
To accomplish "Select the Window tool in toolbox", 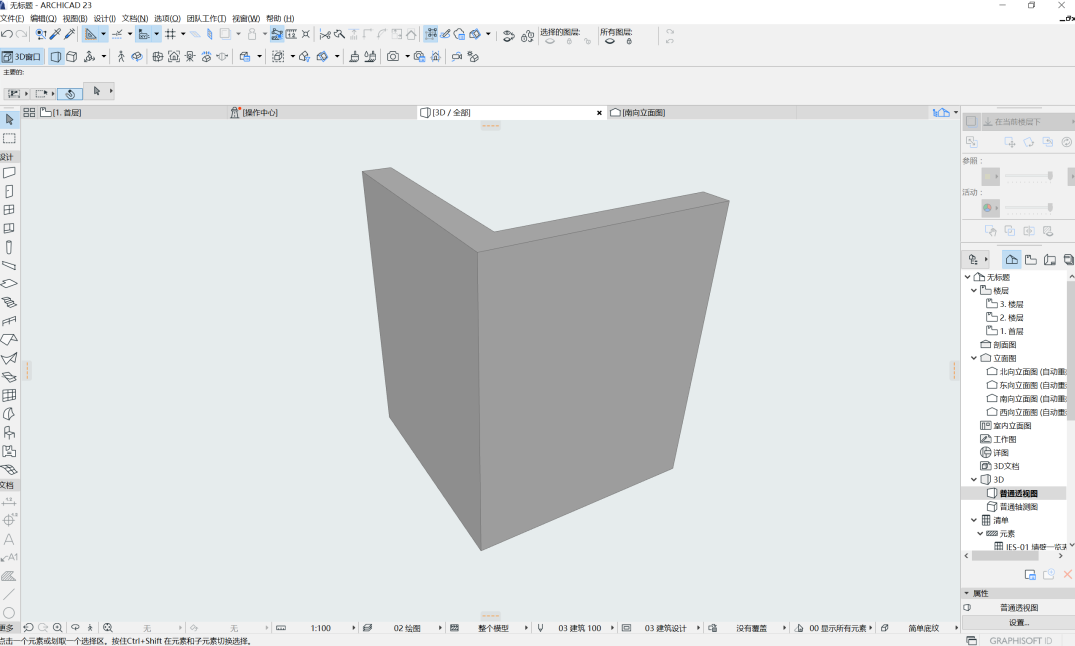I will pyautogui.click(x=9, y=210).
